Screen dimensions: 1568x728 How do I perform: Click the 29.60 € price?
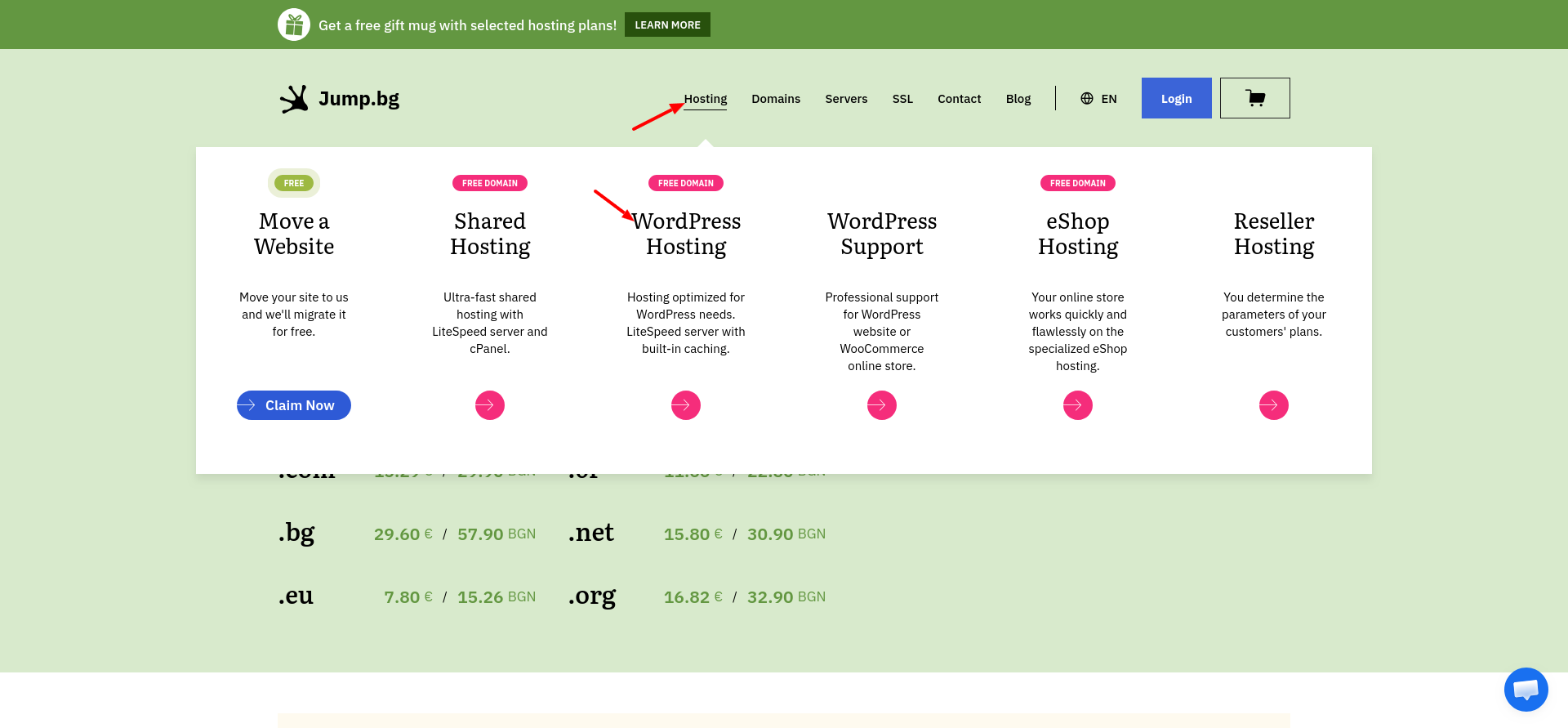point(403,534)
